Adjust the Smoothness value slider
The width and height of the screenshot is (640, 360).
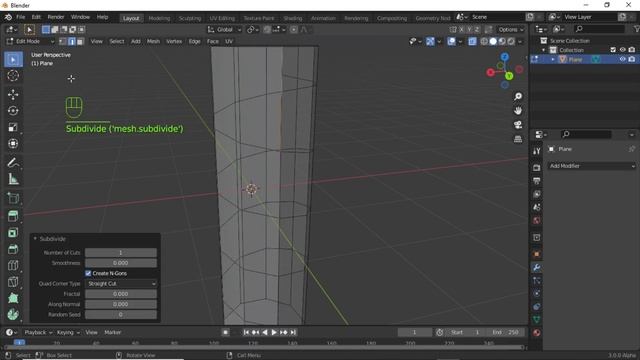tap(121, 263)
